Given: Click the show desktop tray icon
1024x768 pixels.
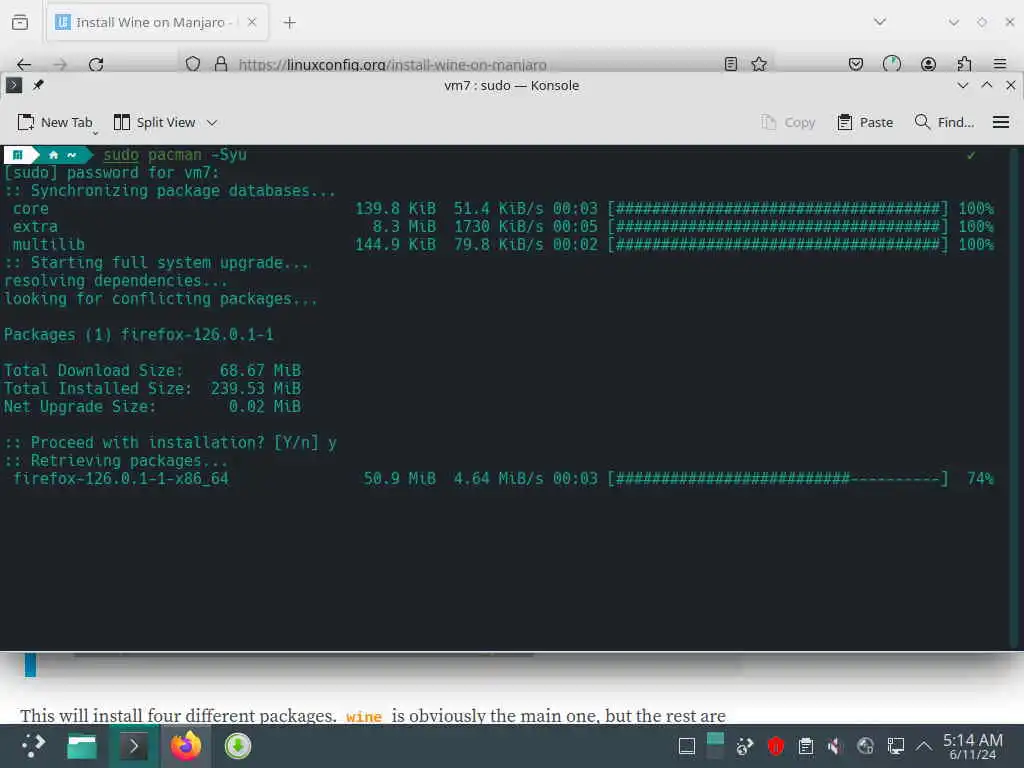Looking at the screenshot, I should (686, 746).
